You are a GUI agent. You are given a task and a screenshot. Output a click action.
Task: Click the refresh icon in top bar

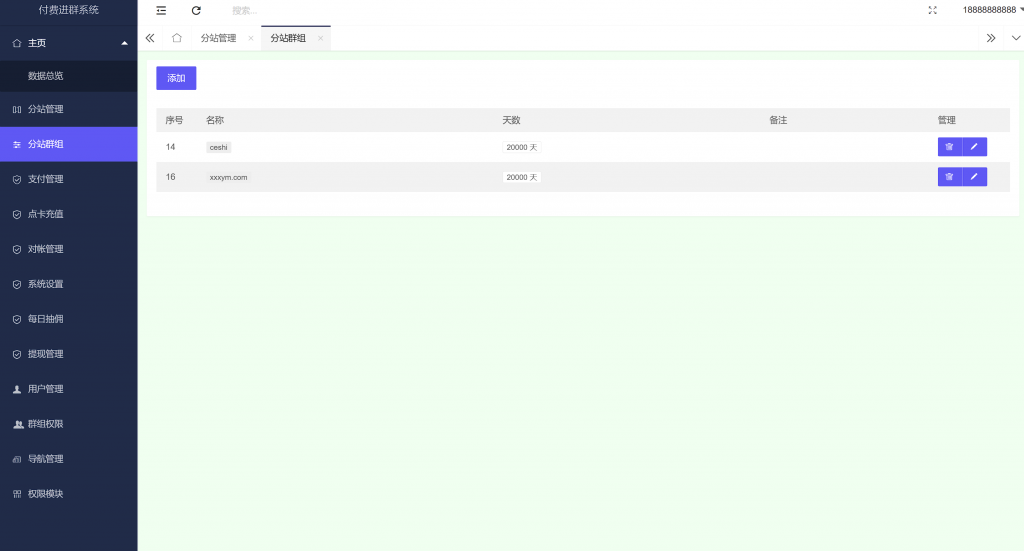click(196, 10)
